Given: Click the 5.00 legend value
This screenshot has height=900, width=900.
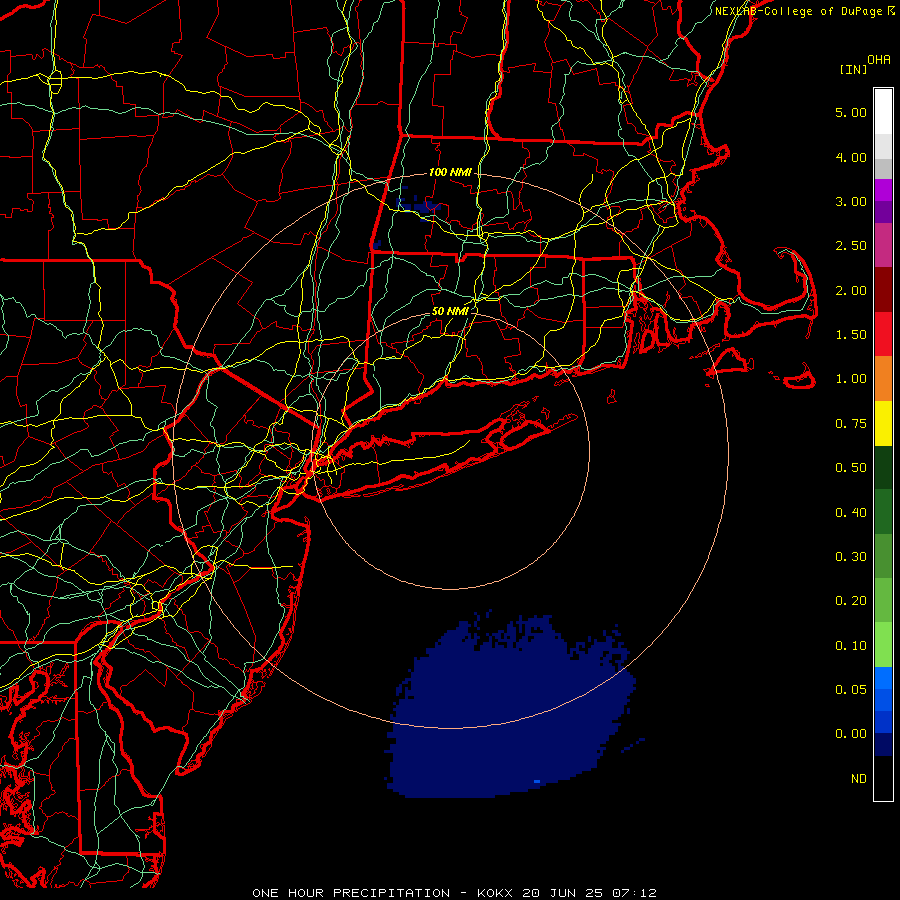Looking at the screenshot, I should click(x=851, y=112).
